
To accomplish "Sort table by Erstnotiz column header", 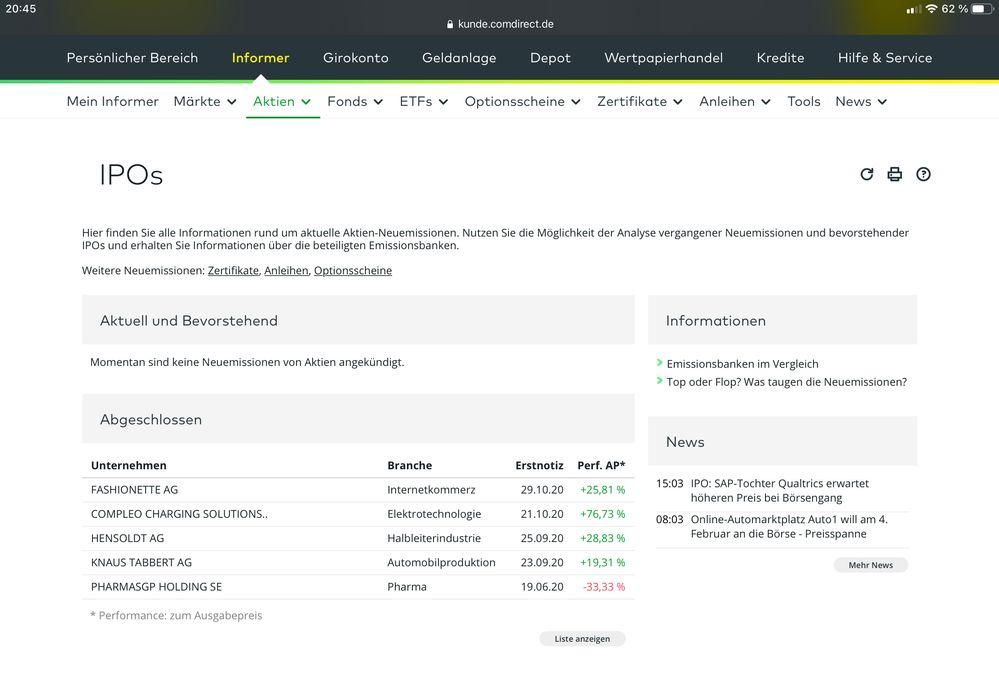I will pyautogui.click(x=539, y=465).
